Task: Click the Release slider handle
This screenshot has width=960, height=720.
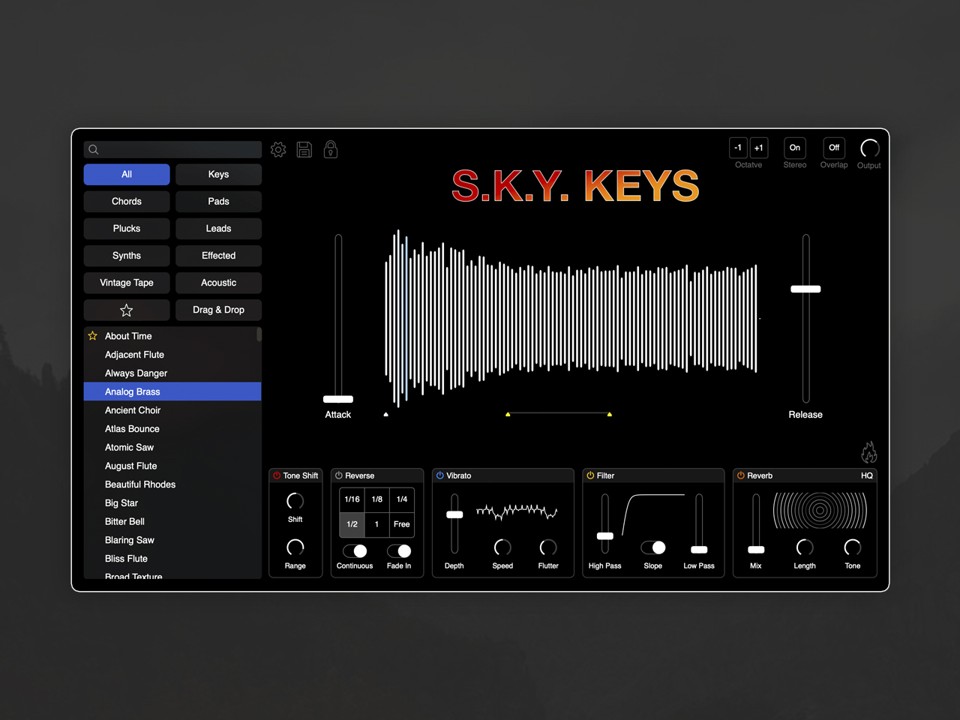Action: 806,289
